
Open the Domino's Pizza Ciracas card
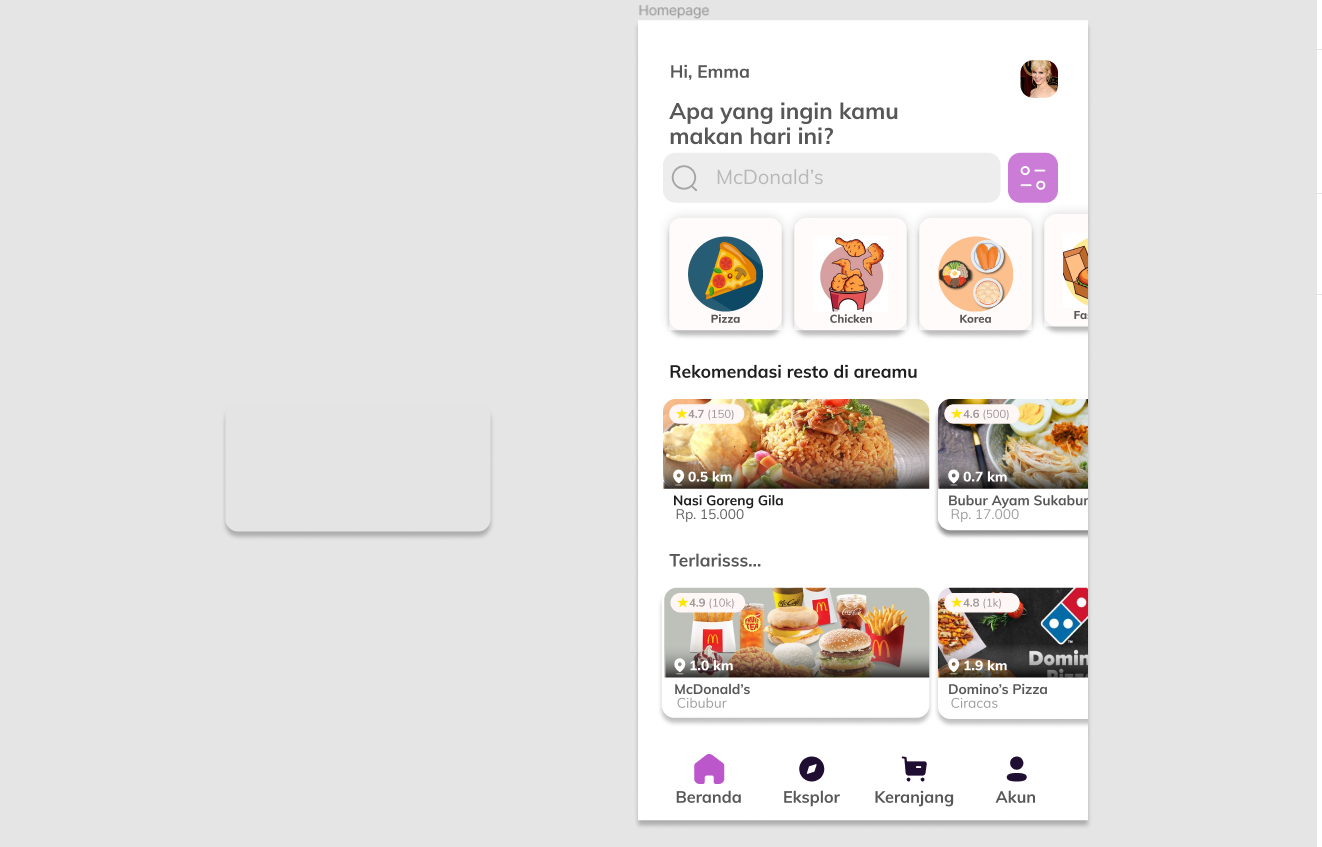point(1013,652)
